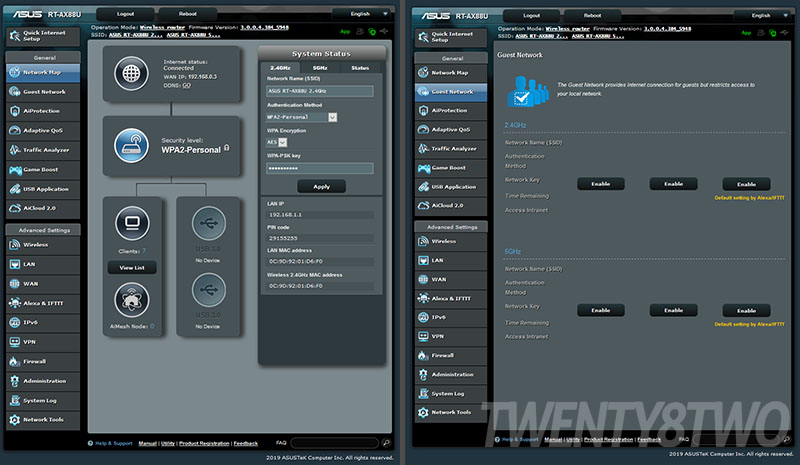Click the AiMesh Node icon

coord(132,300)
